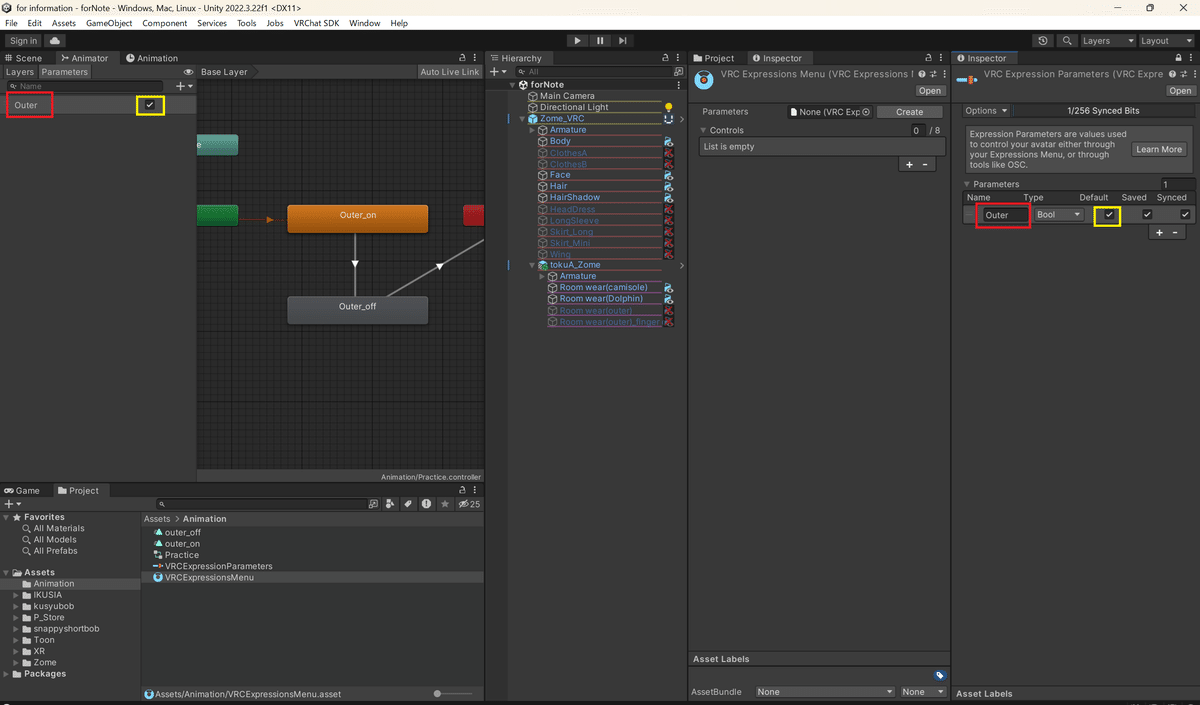Expand Armature under Zome_VRC
This screenshot has height=705, width=1200.
(531, 129)
